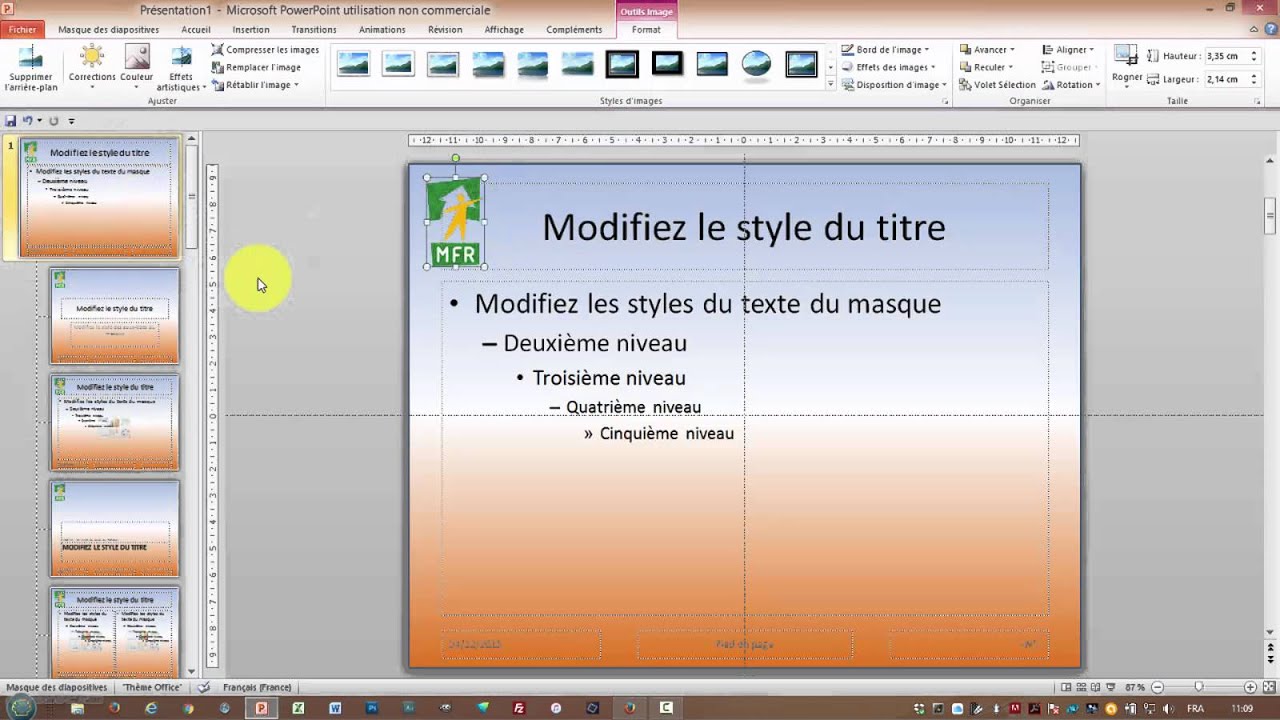Click the Normal view icon in status bar
This screenshot has width=1280, height=720.
click(x=1067, y=688)
